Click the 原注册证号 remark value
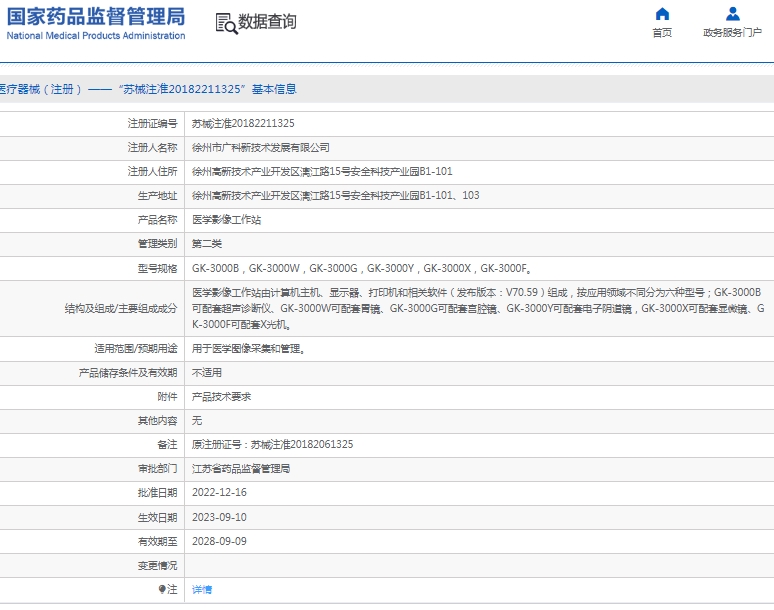Viewport: 774px width, 610px height. (x=272, y=445)
